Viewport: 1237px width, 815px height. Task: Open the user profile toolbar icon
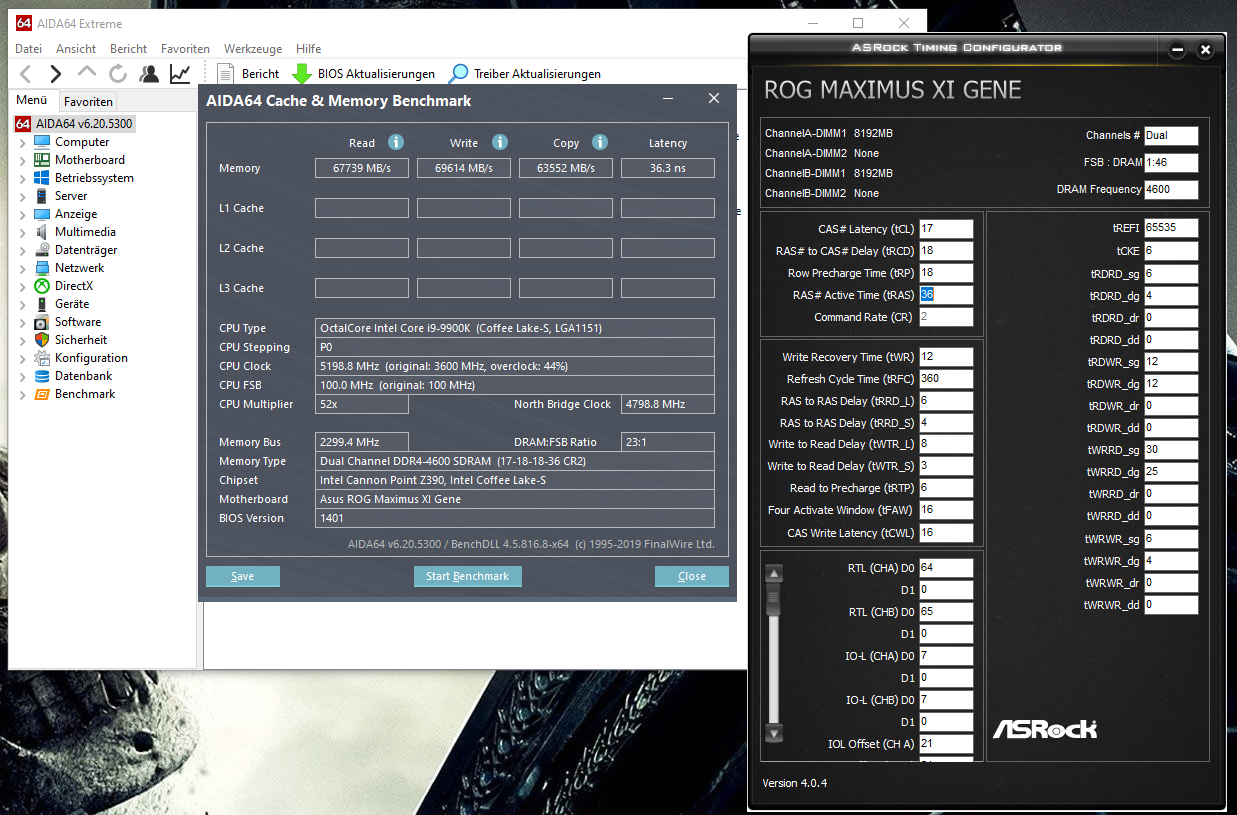coord(149,73)
